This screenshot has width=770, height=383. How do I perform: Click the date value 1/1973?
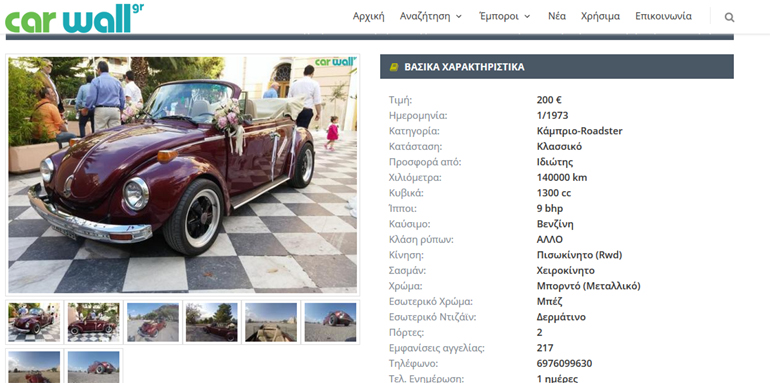pyautogui.click(x=552, y=116)
